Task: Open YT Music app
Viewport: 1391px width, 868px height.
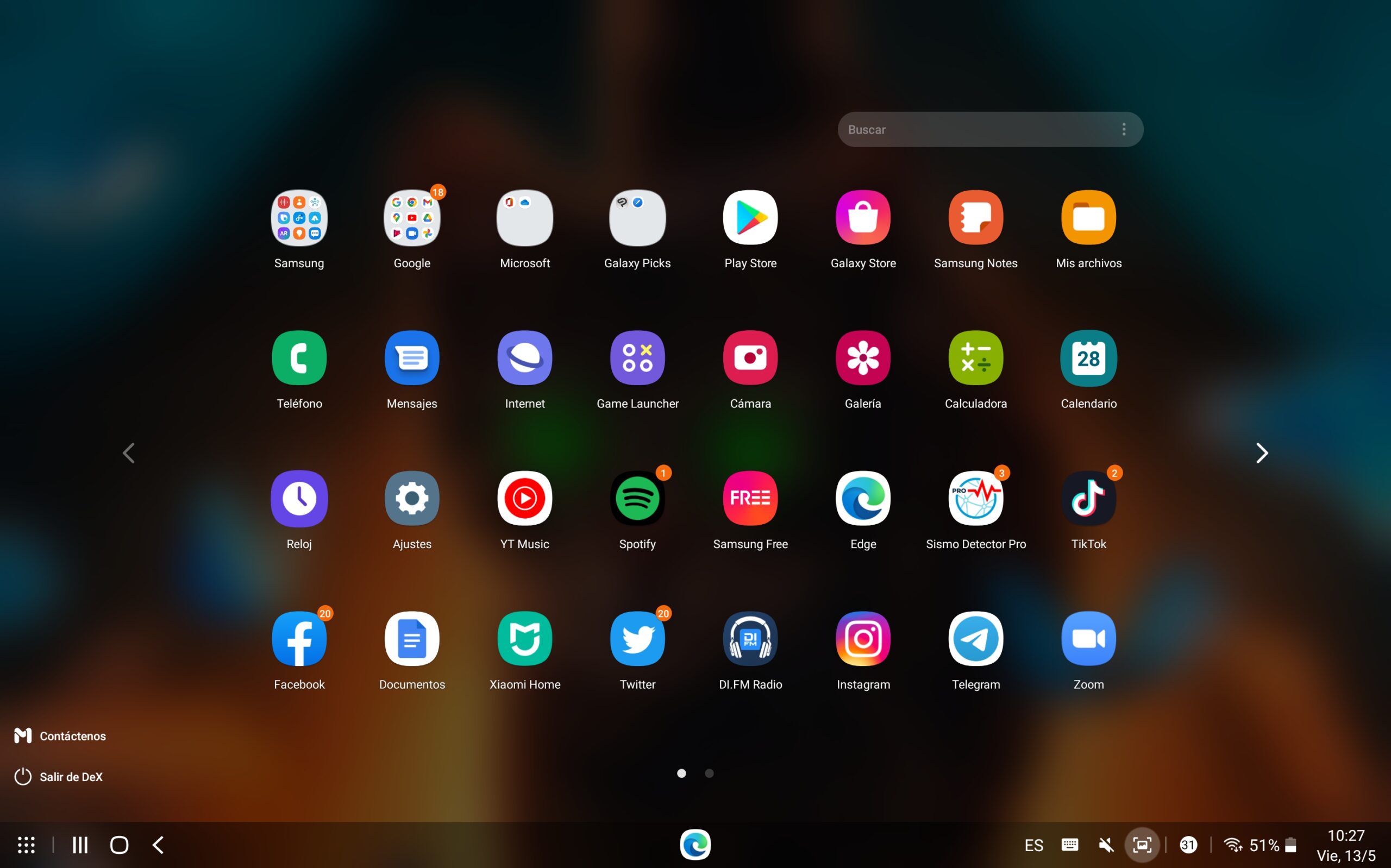Action: point(524,498)
